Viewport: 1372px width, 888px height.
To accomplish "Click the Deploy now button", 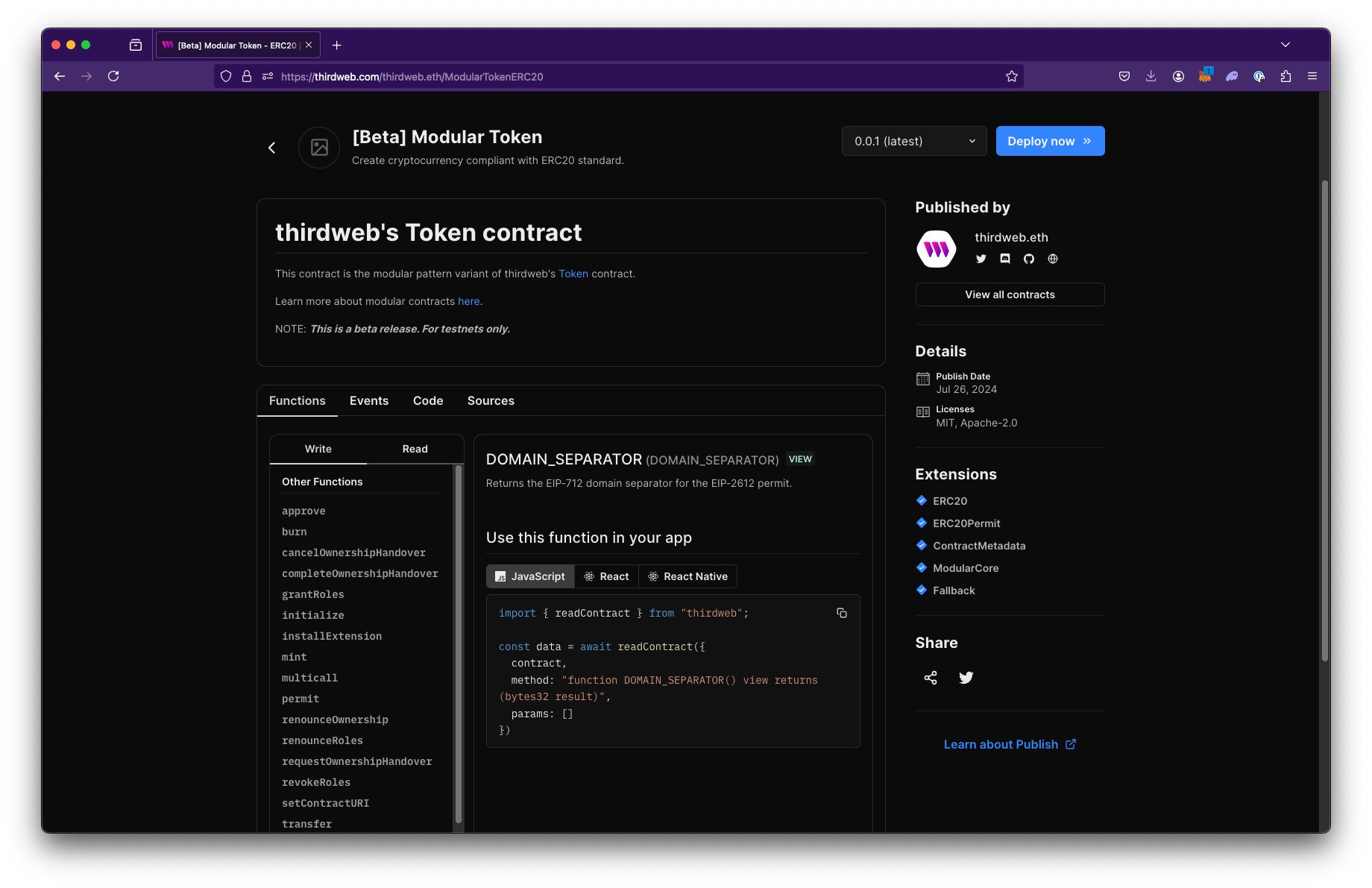I will (1050, 141).
